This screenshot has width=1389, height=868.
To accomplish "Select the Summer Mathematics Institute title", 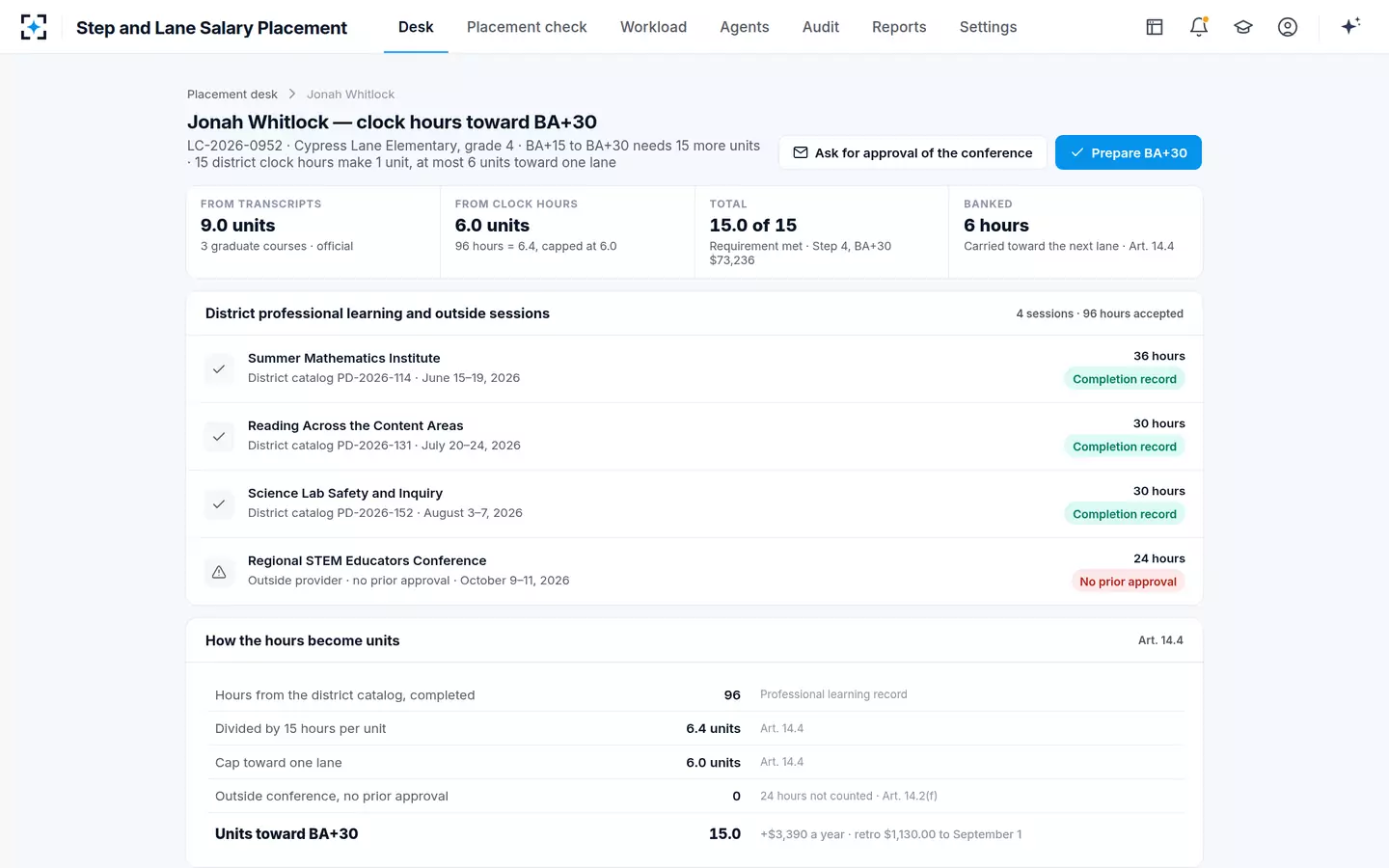I will (x=344, y=358).
